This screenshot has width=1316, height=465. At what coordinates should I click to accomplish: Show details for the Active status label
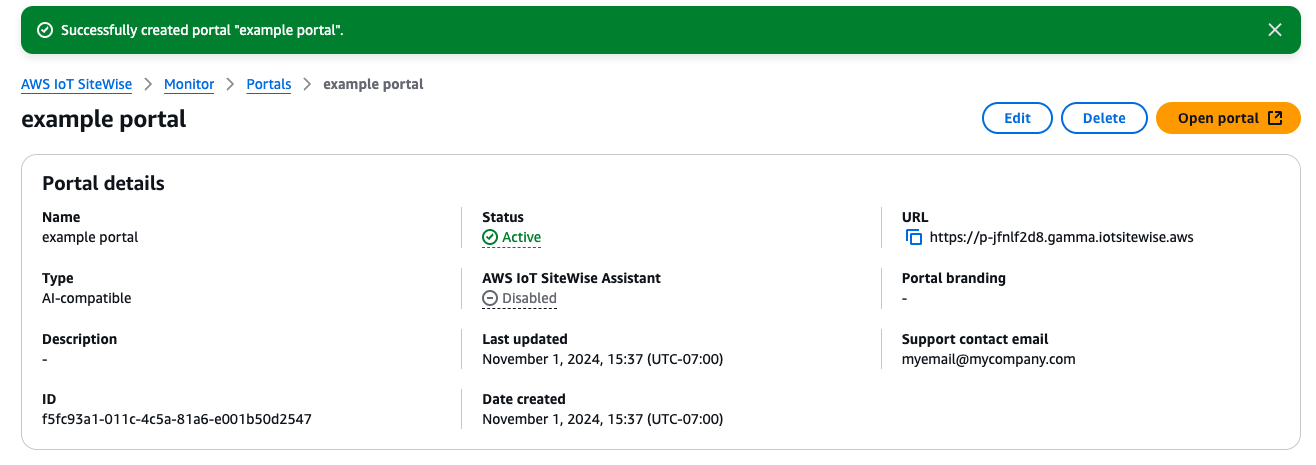pyautogui.click(x=521, y=238)
